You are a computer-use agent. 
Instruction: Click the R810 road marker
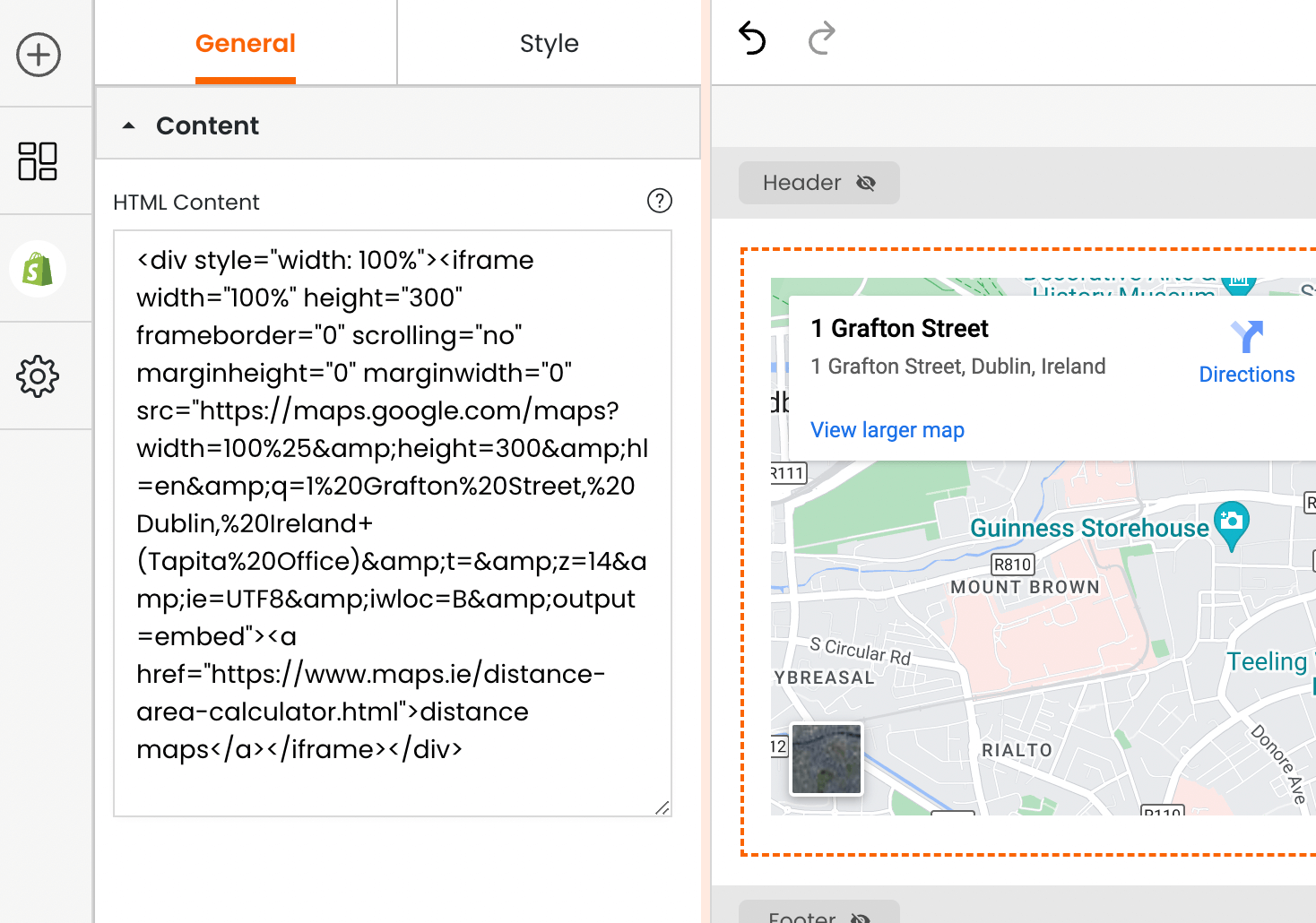(1013, 565)
